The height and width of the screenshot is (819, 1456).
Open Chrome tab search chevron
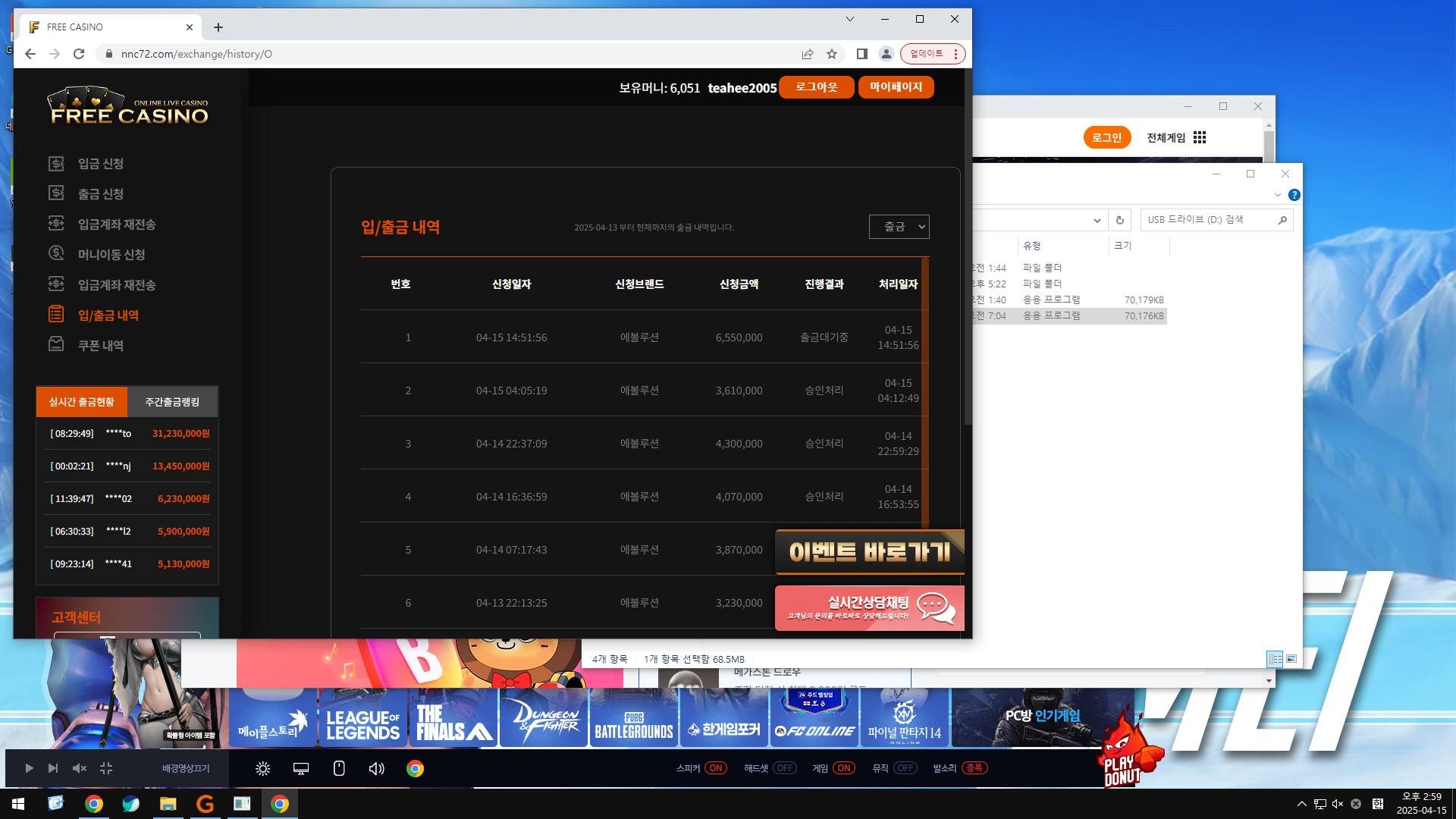(x=850, y=19)
